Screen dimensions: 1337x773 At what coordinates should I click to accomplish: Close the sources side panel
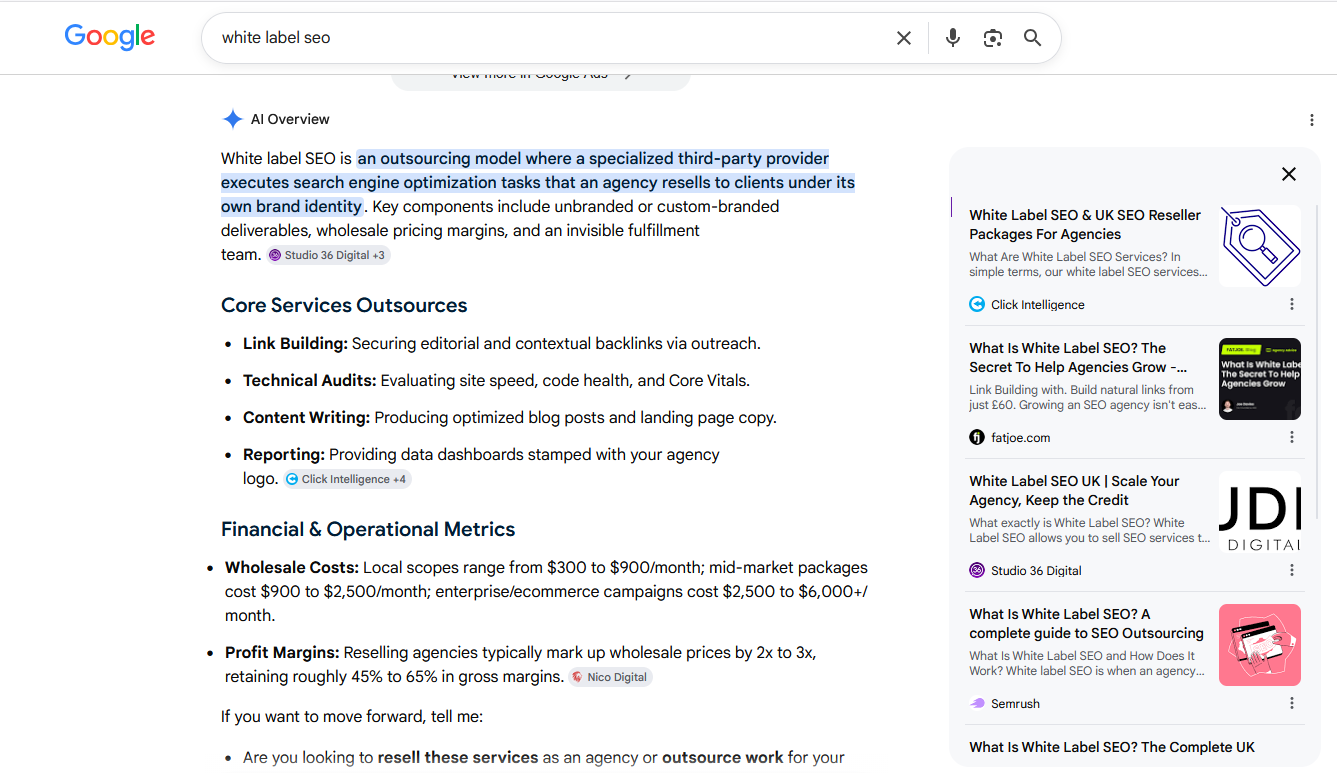[1289, 174]
